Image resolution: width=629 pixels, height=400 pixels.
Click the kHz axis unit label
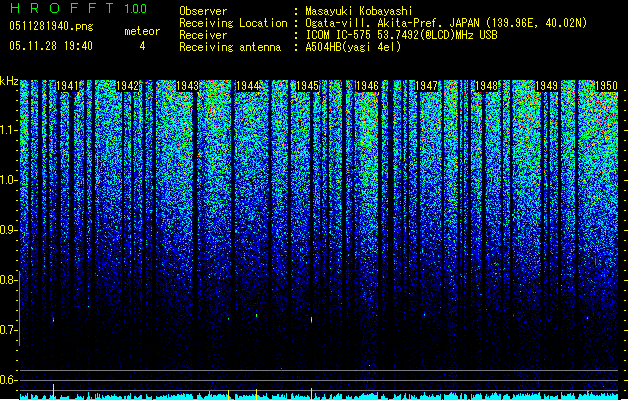point(9,81)
